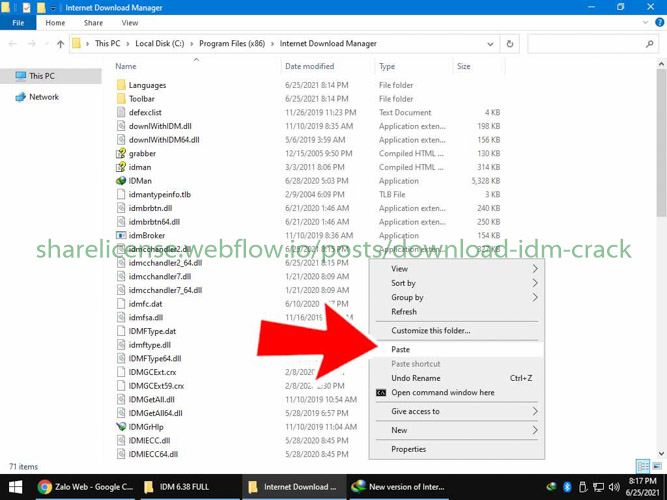Image resolution: width=667 pixels, height=500 pixels.
Task: Click the search magnifier icon
Action: pyautogui.click(x=650, y=43)
